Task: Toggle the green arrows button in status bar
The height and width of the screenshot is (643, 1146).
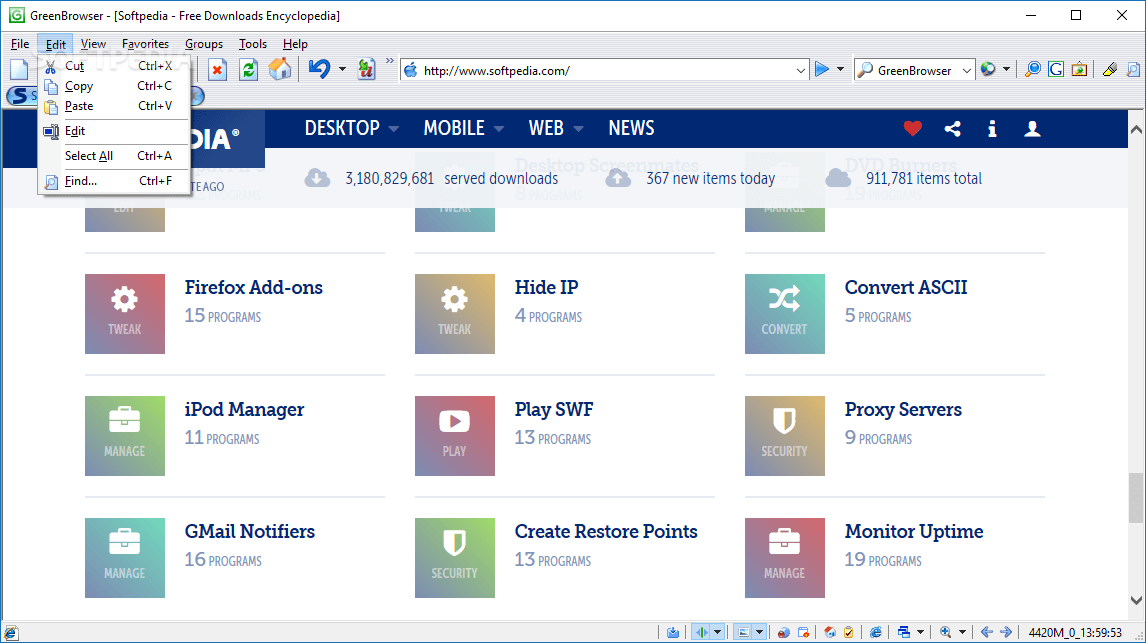Action: (701, 632)
